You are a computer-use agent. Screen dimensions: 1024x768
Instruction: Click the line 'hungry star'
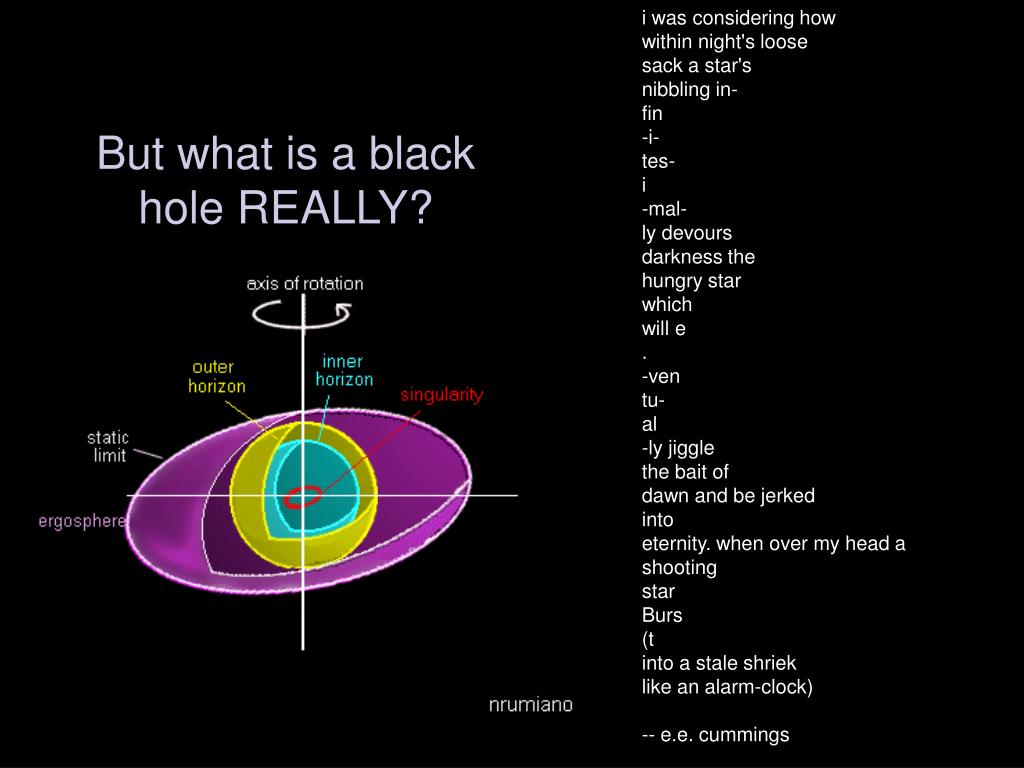point(692,281)
